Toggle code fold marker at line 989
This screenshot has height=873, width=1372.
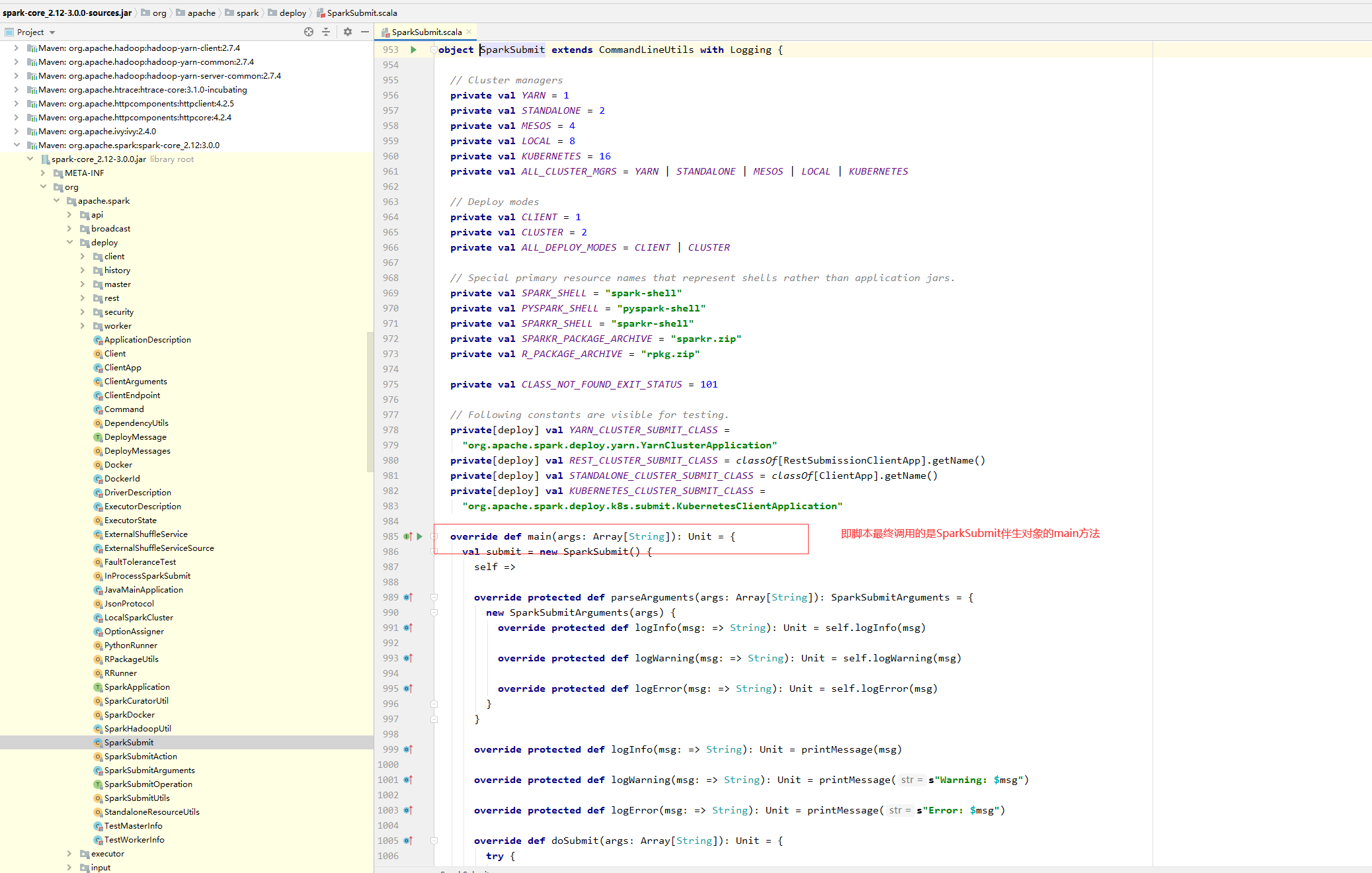coord(434,597)
